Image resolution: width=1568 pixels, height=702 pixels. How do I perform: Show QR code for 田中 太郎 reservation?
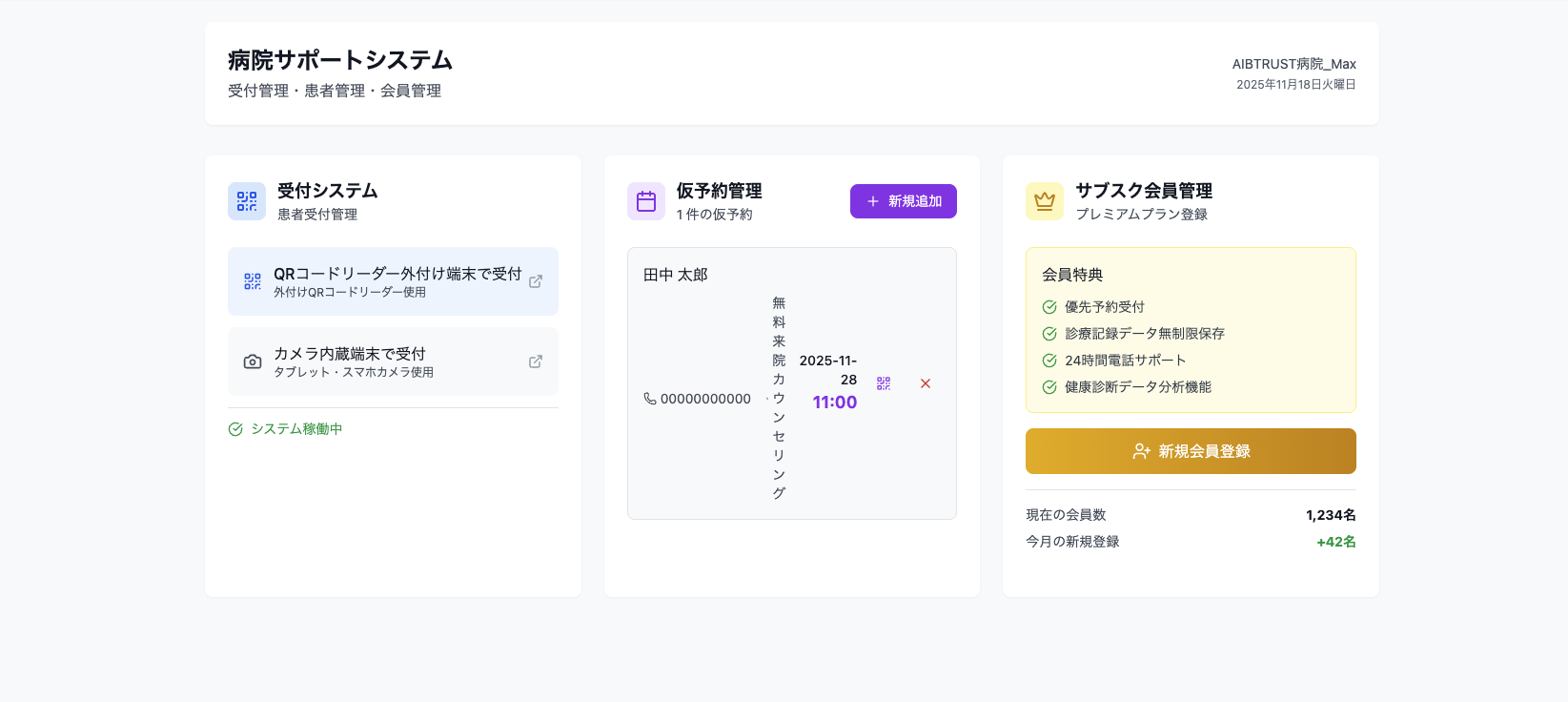(884, 383)
